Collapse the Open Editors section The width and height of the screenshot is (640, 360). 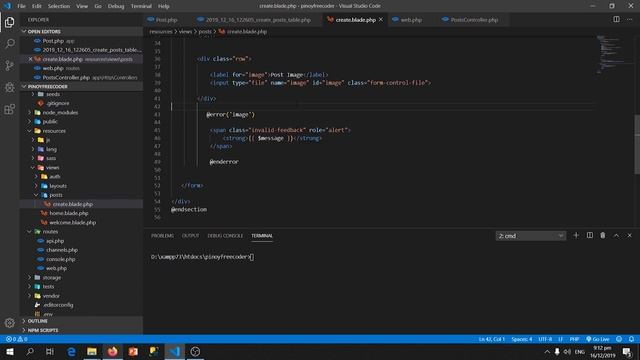click(82, 31)
